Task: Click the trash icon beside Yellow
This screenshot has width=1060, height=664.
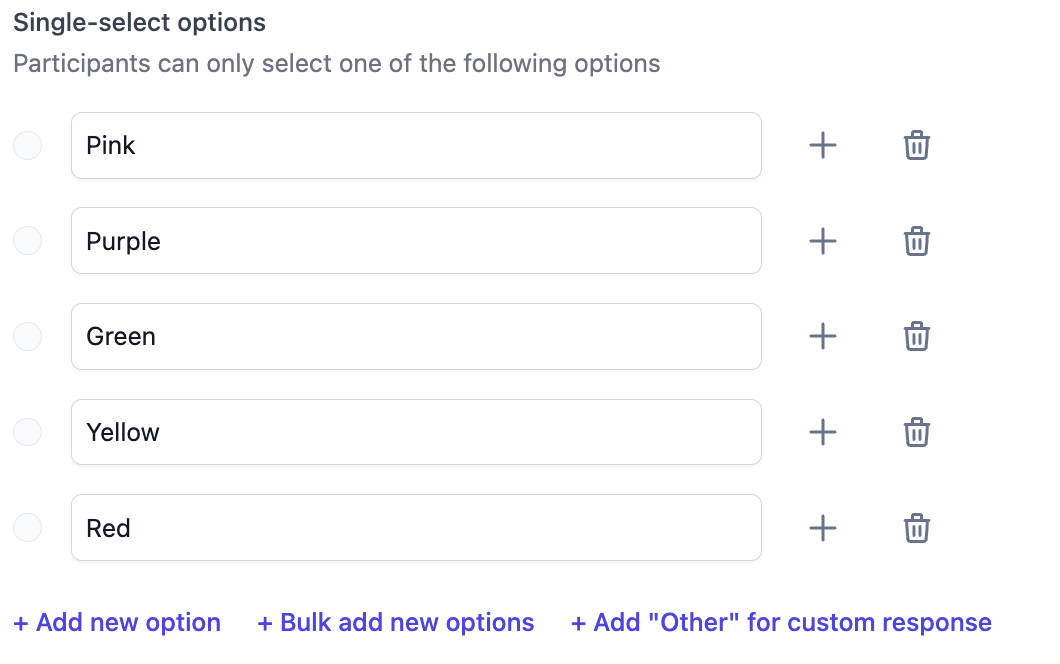Action: pyautogui.click(x=916, y=432)
